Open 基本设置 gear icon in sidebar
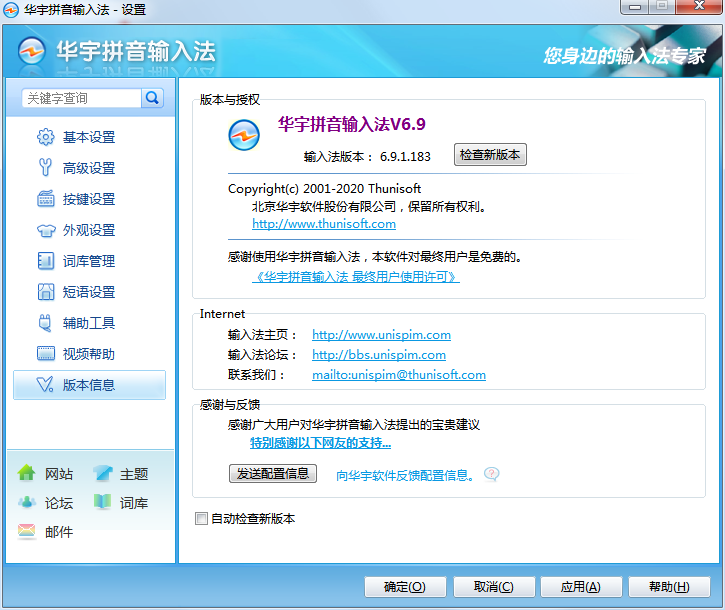 point(46,137)
